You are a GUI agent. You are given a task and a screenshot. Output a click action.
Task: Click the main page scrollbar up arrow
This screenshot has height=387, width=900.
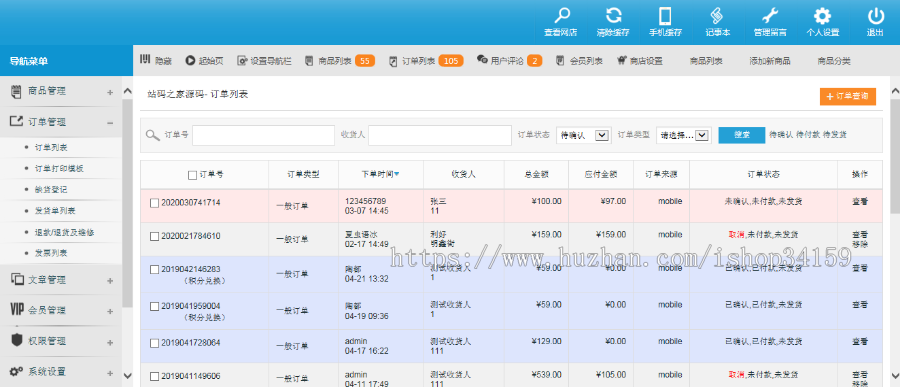click(895, 91)
